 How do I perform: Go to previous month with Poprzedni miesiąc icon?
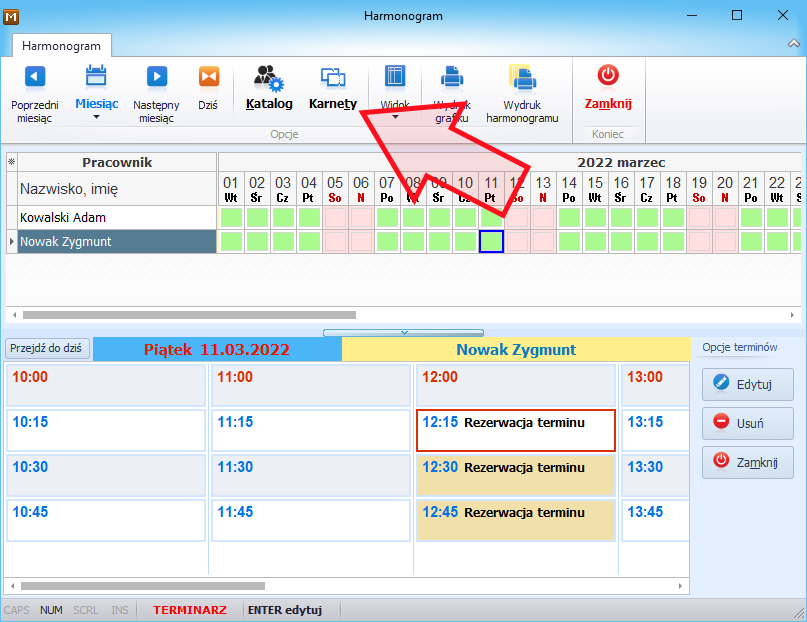(x=34, y=77)
